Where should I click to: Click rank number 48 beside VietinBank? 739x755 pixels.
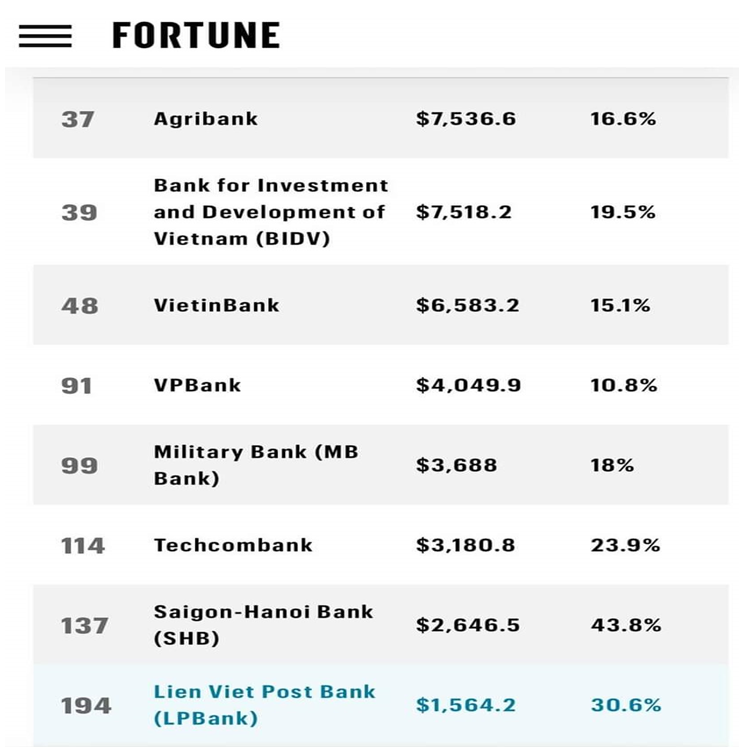tap(80, 306)
